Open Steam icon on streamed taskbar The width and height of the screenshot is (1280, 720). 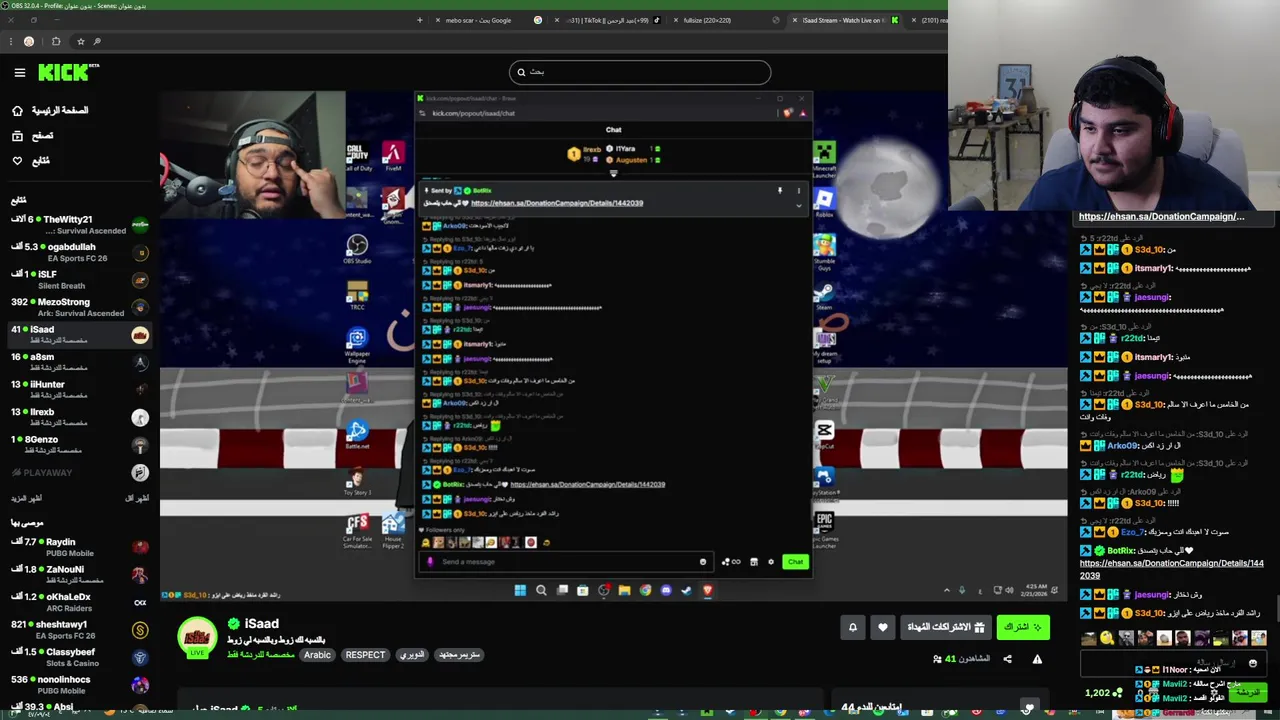coord(686,590)
